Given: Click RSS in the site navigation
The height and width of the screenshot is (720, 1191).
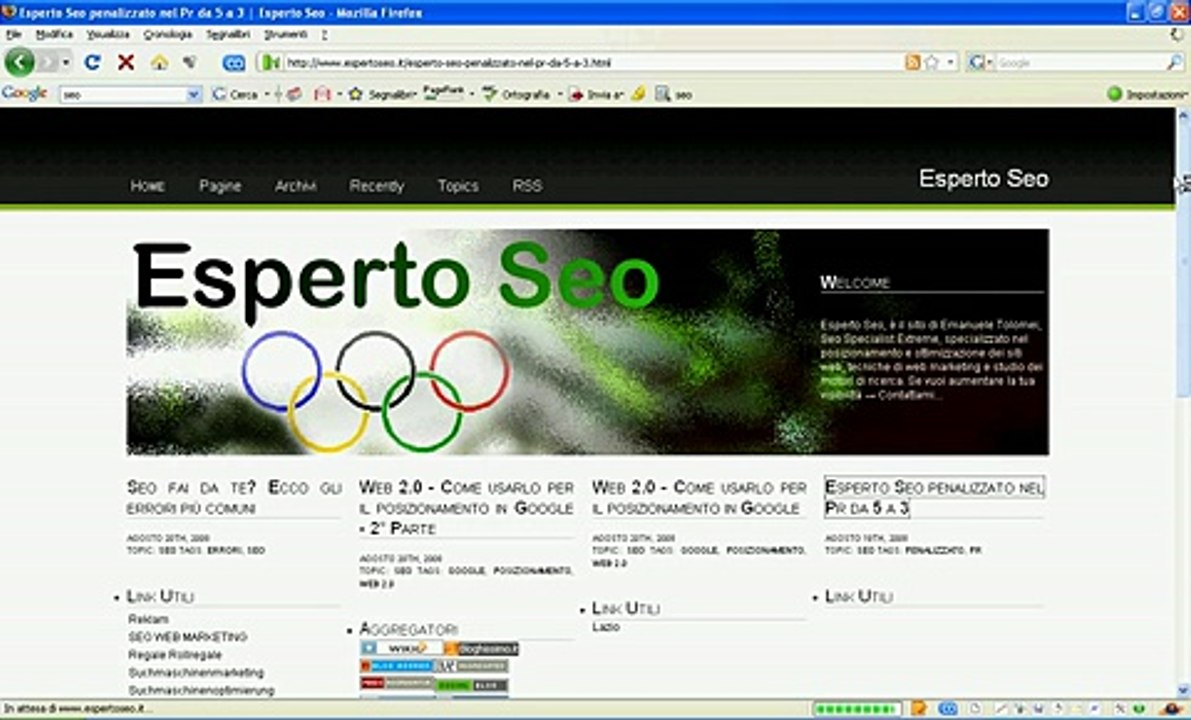Looking at the screenshot, I should (x=527, y=186).
